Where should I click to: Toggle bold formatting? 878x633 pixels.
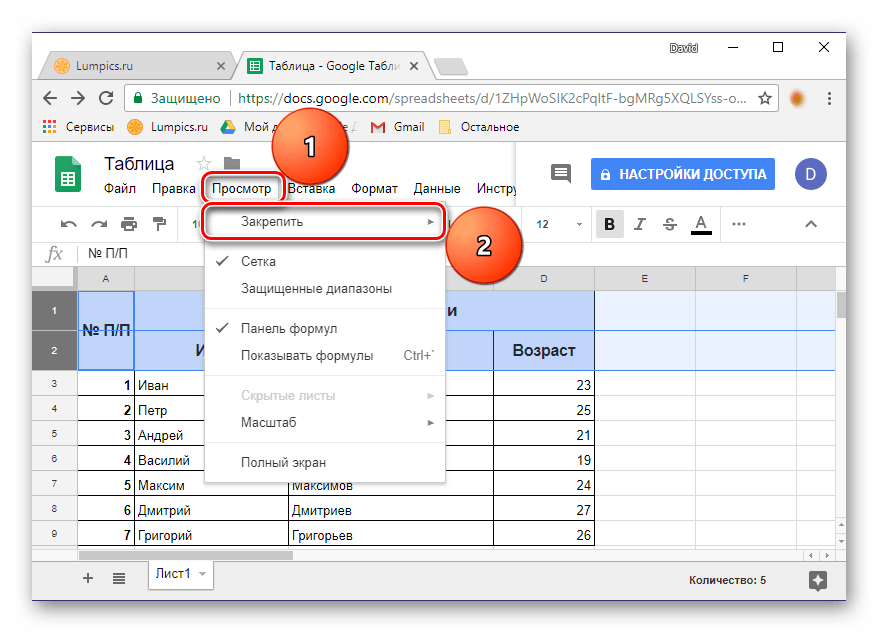click(x=607, y=224)
